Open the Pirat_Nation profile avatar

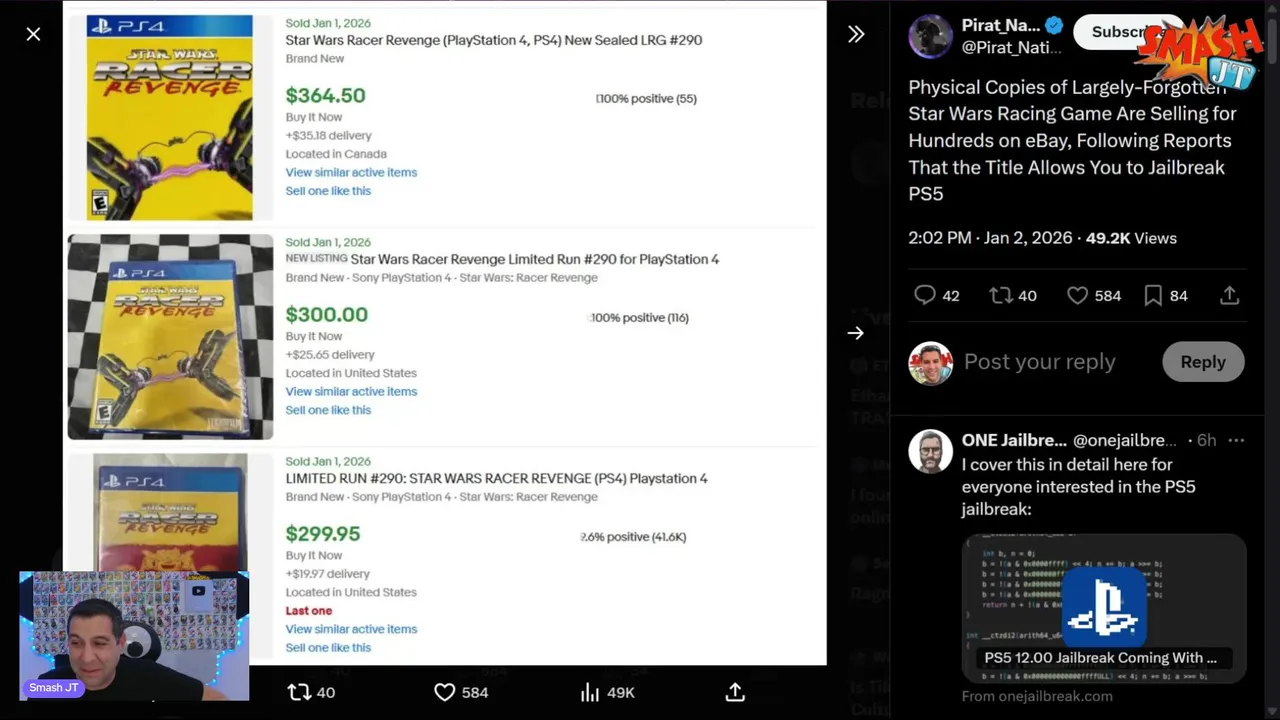(x=930, y=37)
